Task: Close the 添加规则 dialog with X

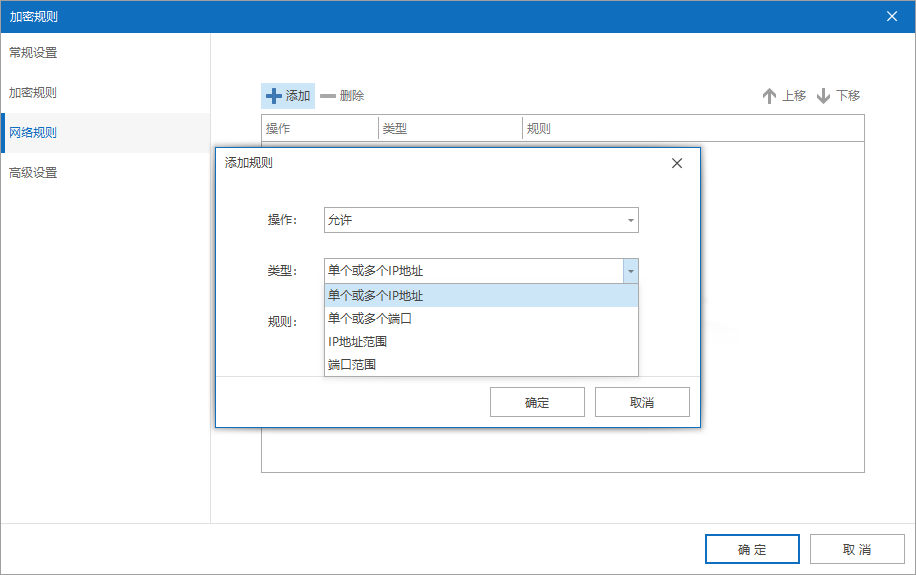Action: tap(677, 163)
